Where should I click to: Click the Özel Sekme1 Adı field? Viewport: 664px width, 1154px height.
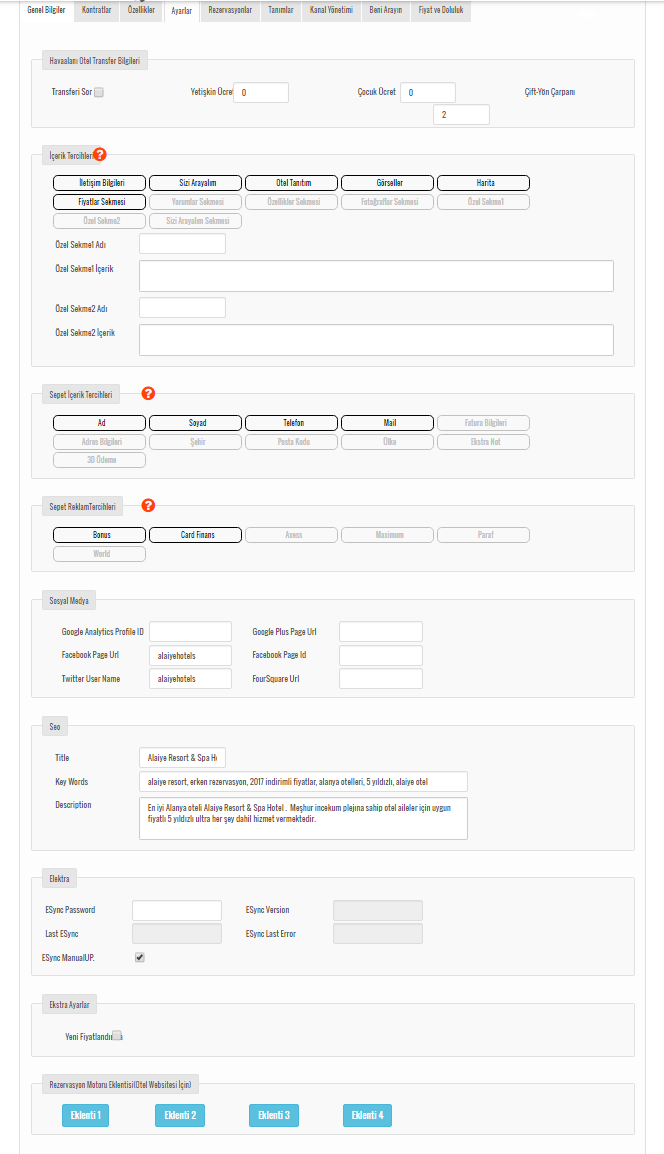tap(183, 244)
